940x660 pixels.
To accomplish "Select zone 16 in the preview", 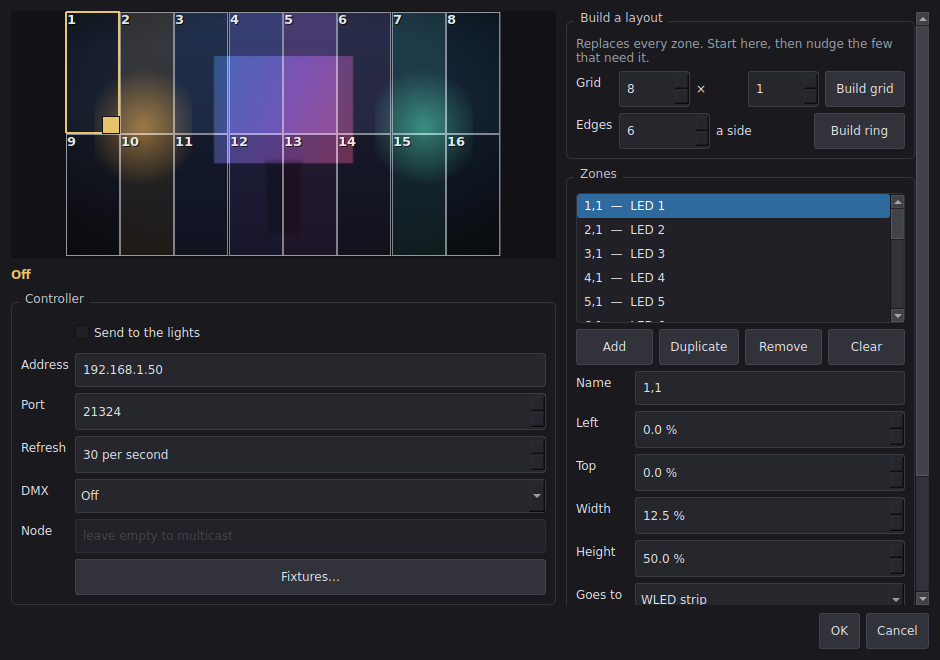I will [x=473, y=195].
